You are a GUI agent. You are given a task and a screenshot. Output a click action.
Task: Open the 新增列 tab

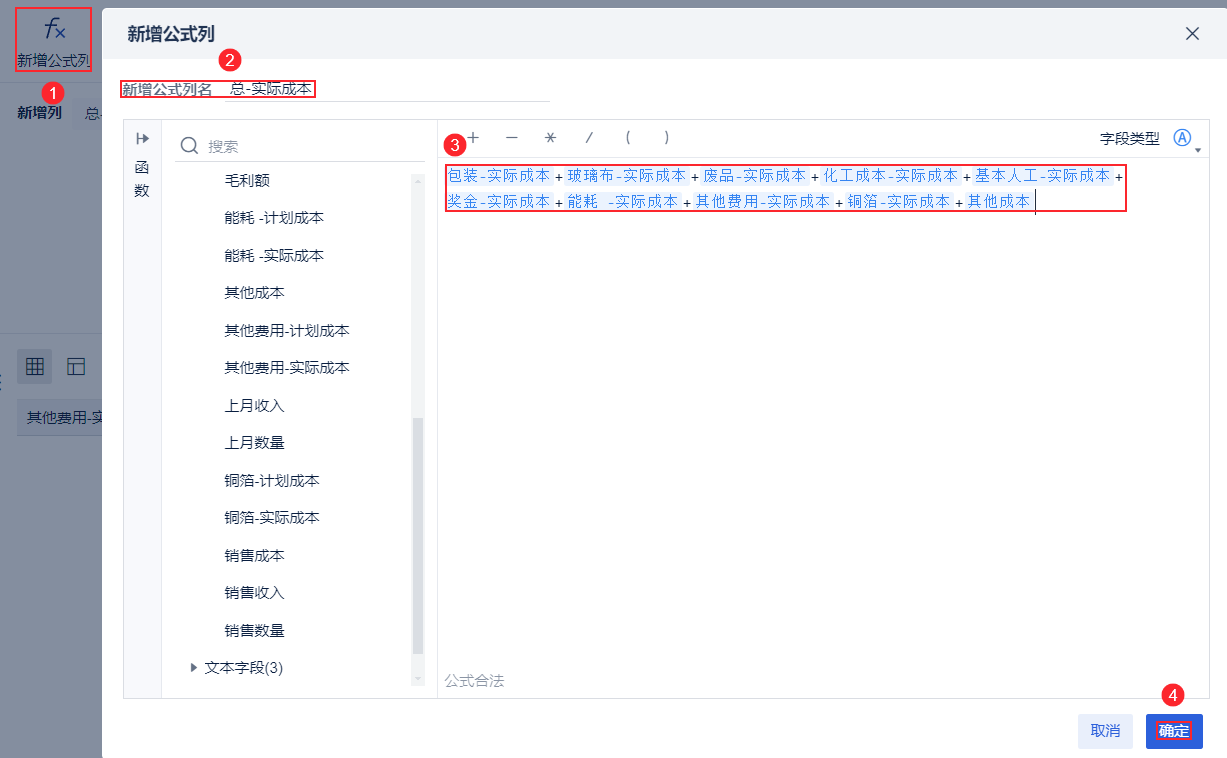(x=39, y=112)
